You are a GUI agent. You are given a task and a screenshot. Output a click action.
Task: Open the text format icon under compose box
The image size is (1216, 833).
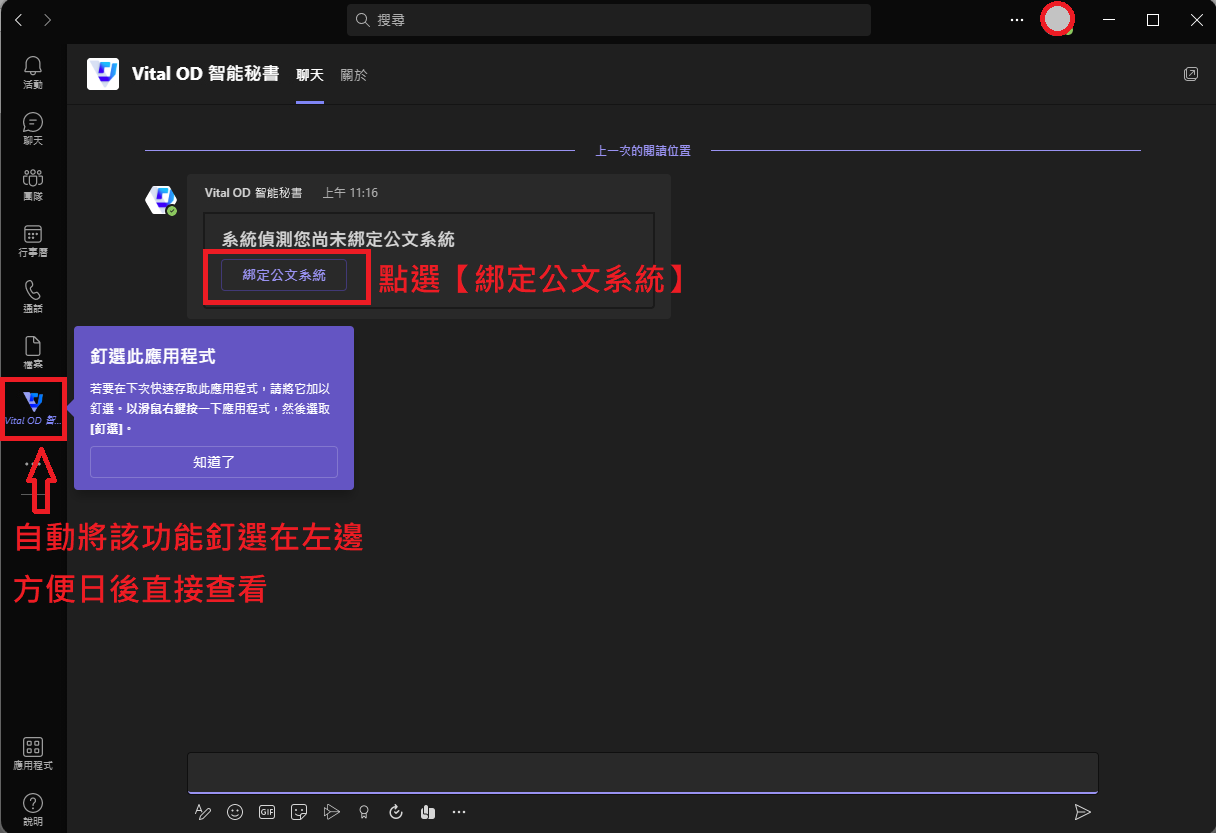203,812
